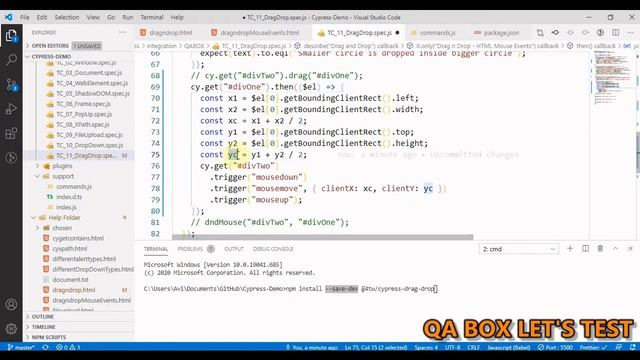Click the synchronize changes icon in status bar
The height and width of the screenshot is (360, 640).
click(x=45, y=347)
